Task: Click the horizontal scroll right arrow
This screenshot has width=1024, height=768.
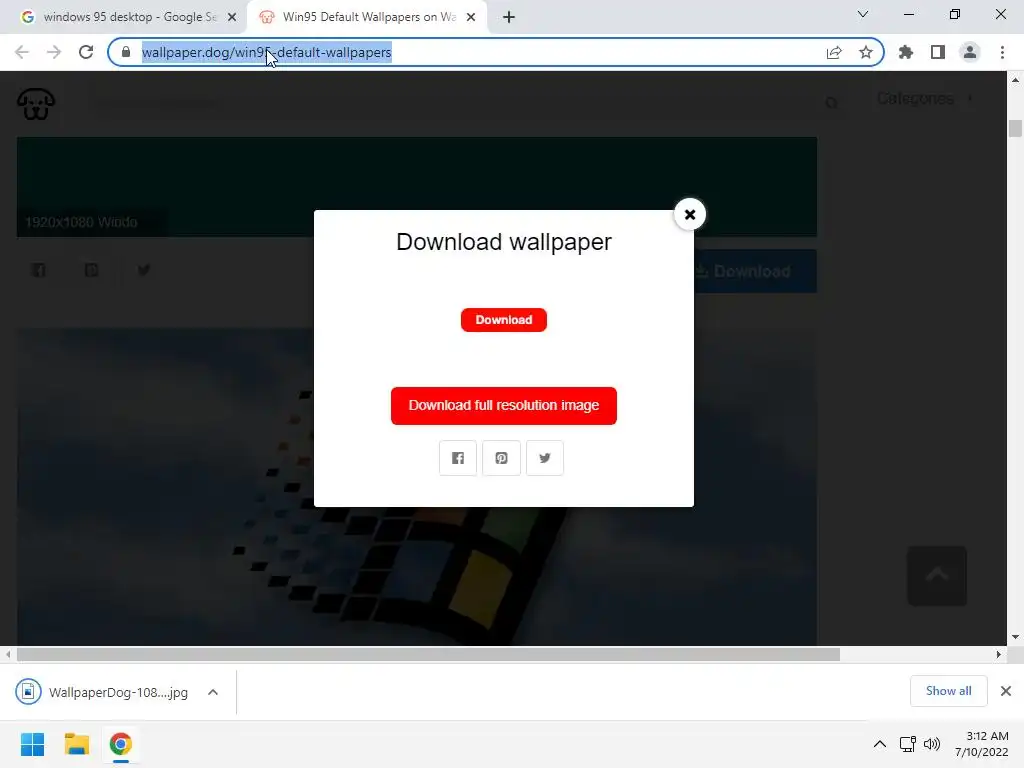Action: tap(999, 654)
